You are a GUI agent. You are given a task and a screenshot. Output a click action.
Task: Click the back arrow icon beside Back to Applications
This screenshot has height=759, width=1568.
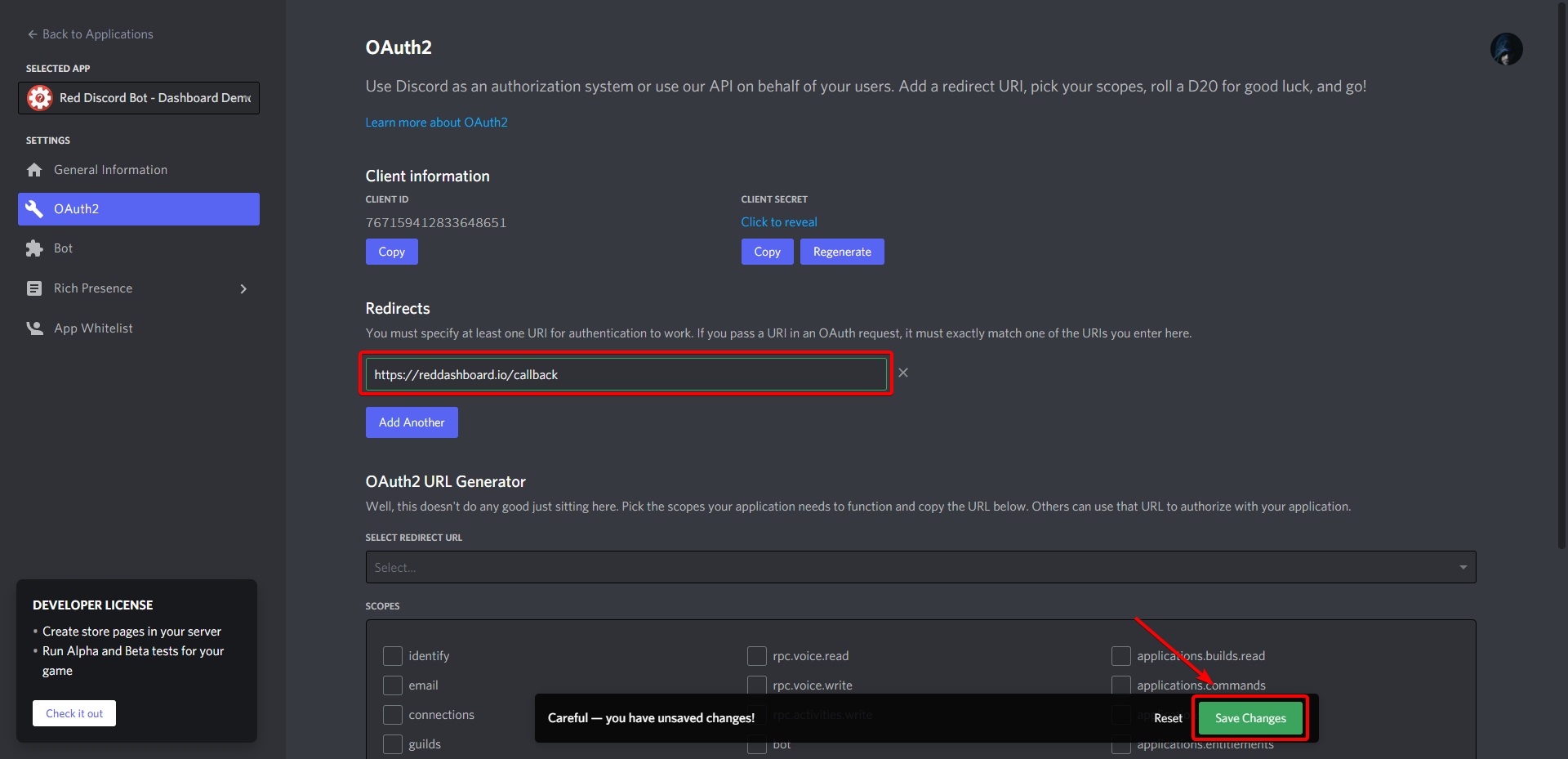(x=33, y=34)
